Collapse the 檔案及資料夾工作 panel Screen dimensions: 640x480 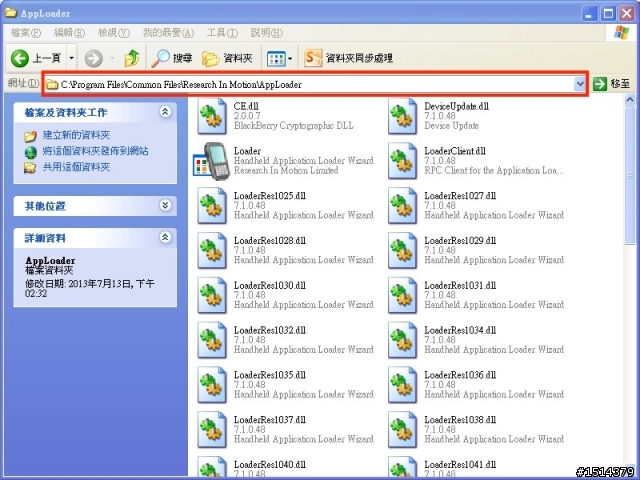(x=165, y=111)
